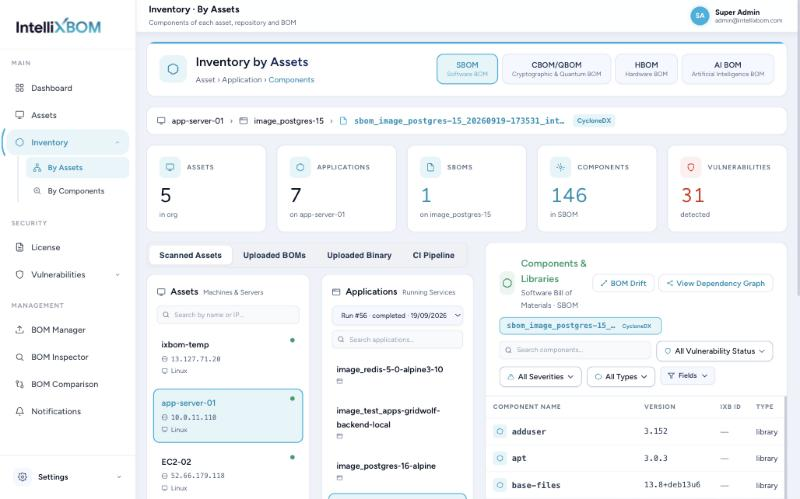
Task: Select the Scanned Assets tab
Action: click(x=190, y=255)
